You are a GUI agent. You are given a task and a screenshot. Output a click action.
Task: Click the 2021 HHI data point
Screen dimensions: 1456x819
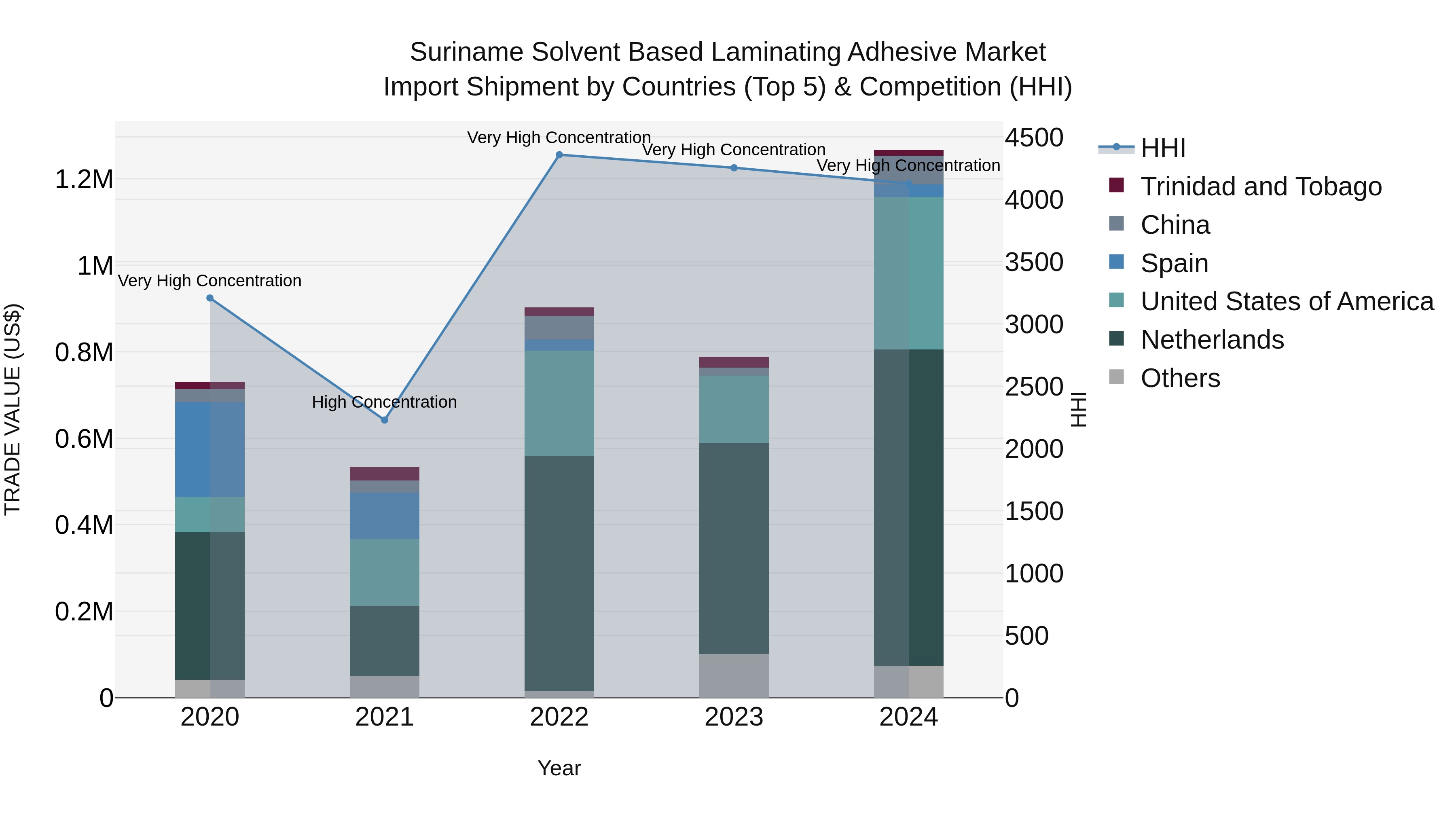pos(384,420)
